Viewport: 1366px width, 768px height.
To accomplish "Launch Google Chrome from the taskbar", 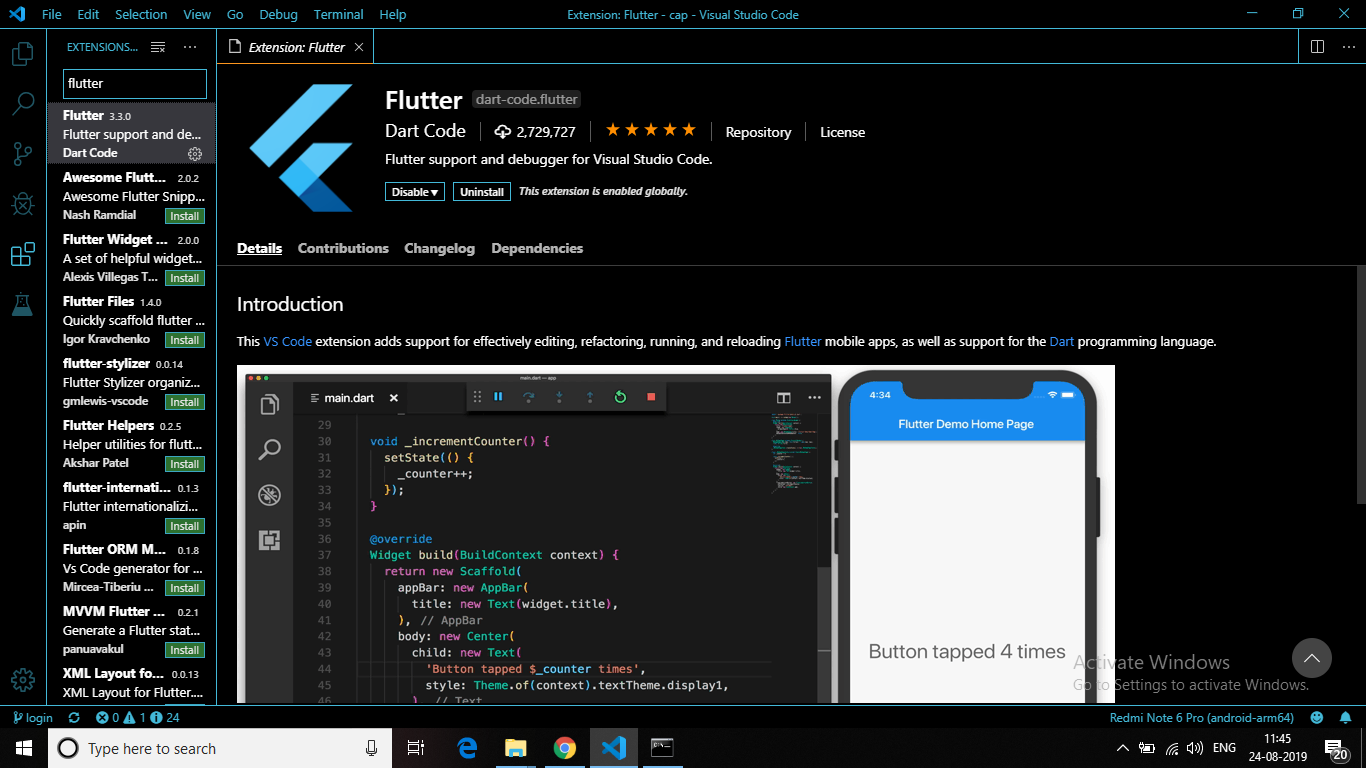I will [x=565, y=748].
